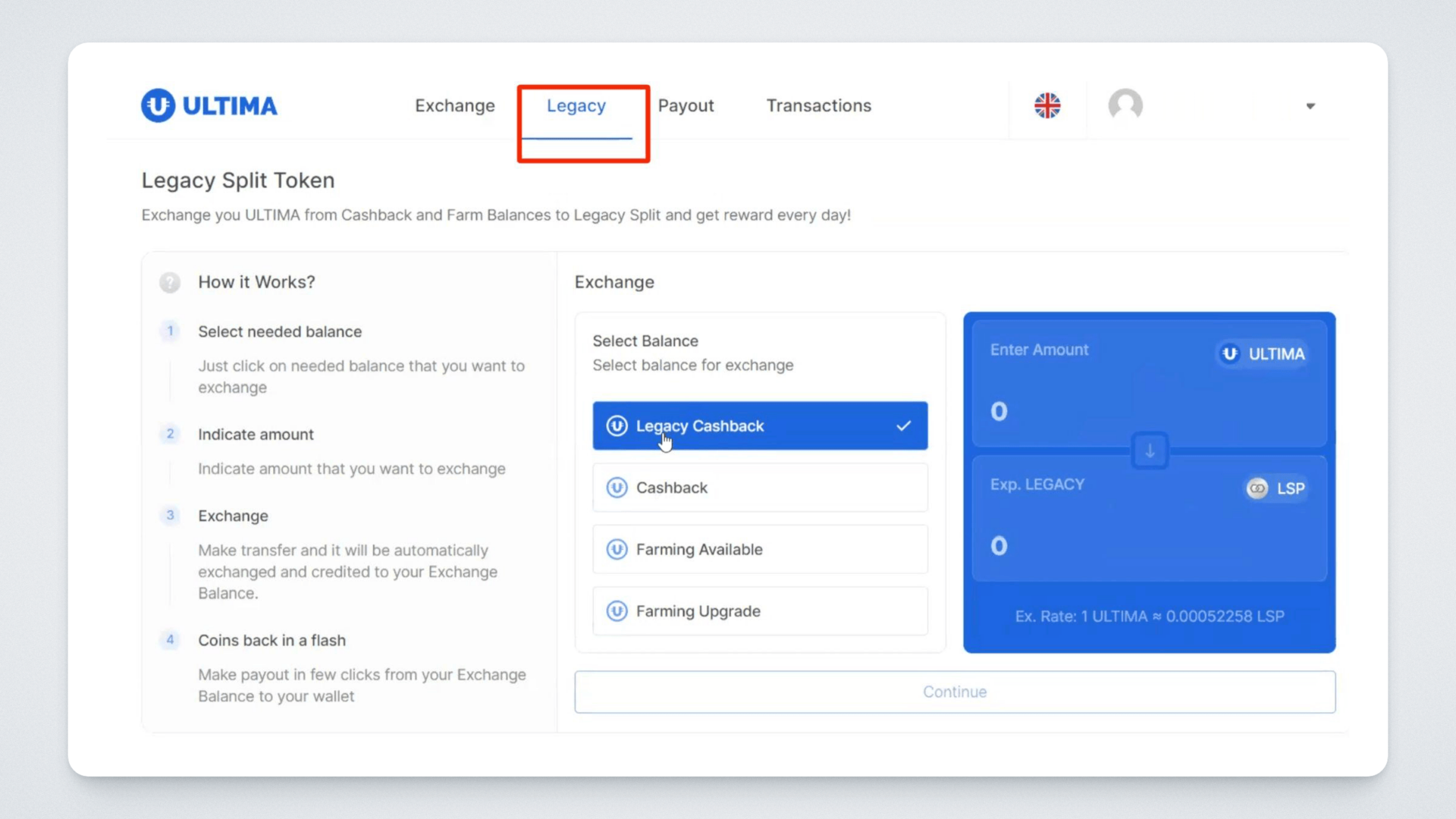Open the Exchange tab
This screenshot has width=1456, height=819.
coord(454,105)
